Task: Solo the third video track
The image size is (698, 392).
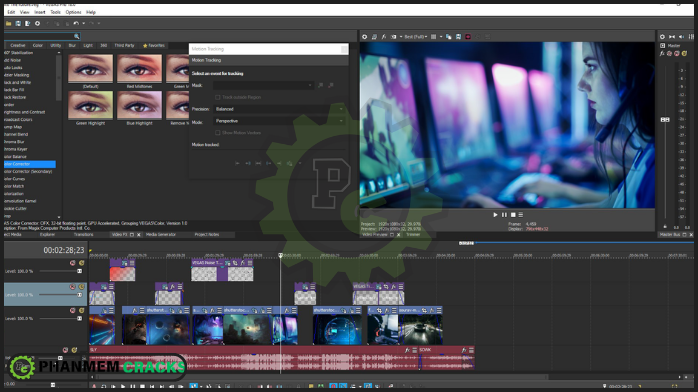Action: click(81, 311)
